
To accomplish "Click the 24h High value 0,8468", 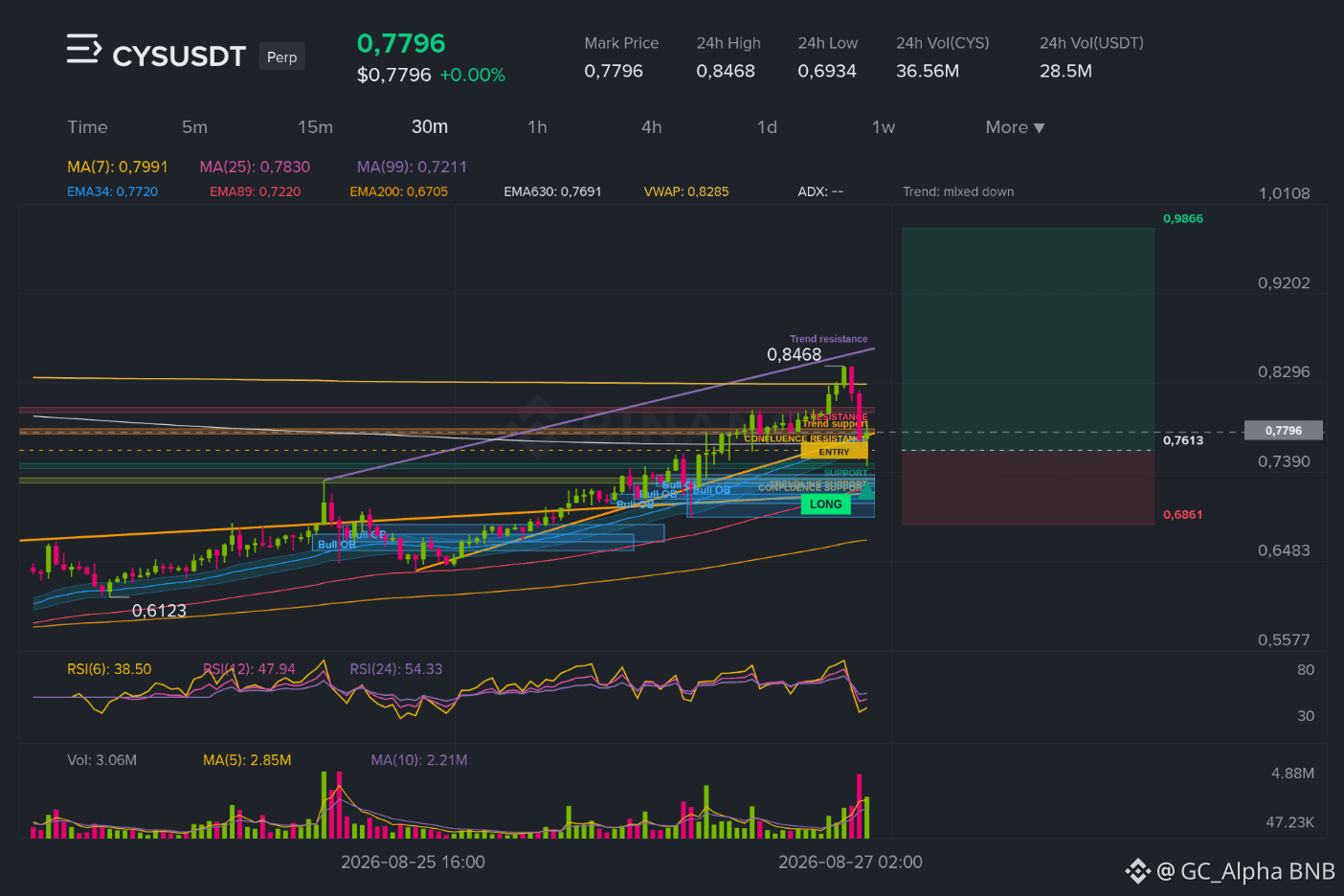I will point(726,71).
